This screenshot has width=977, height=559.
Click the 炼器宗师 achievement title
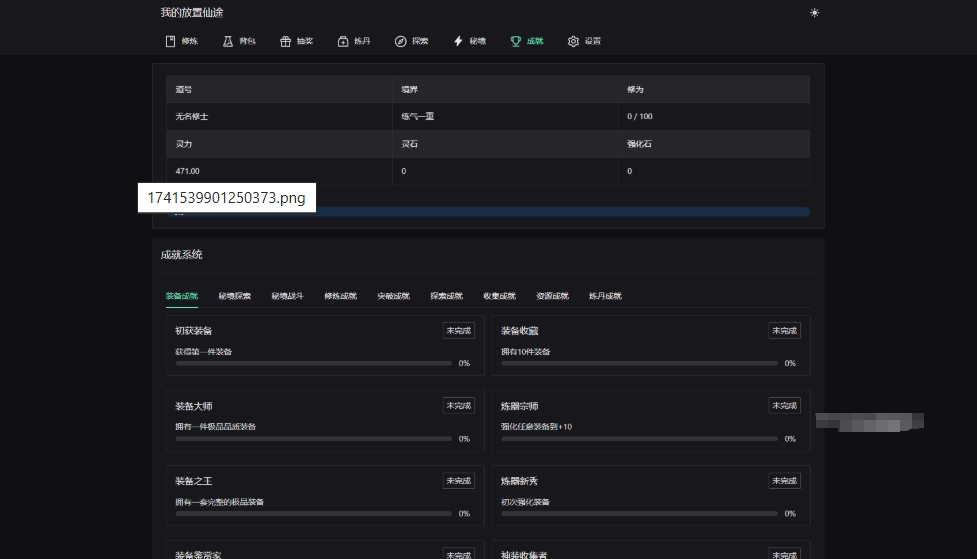[520, 406]
